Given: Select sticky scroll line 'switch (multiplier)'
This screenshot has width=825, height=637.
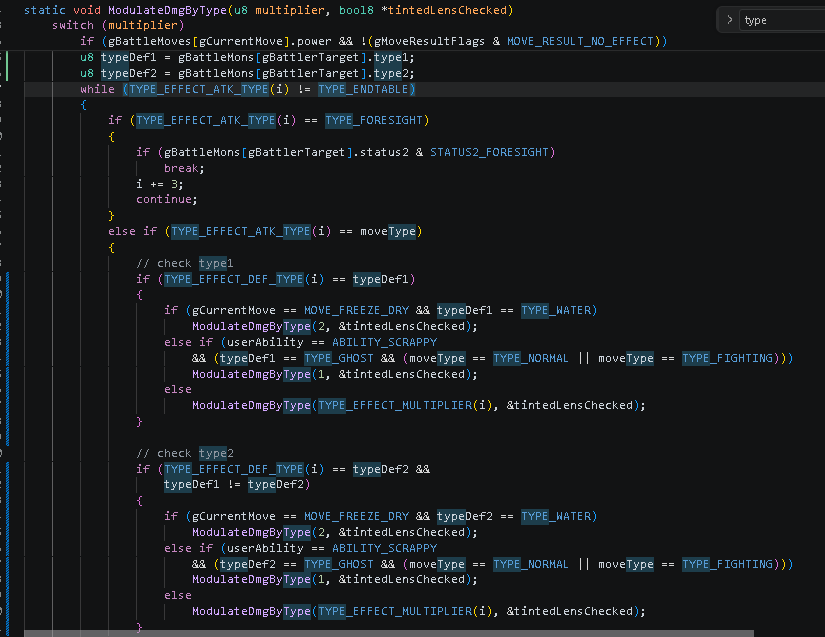Looking at the screenshot, I should 118,25.
